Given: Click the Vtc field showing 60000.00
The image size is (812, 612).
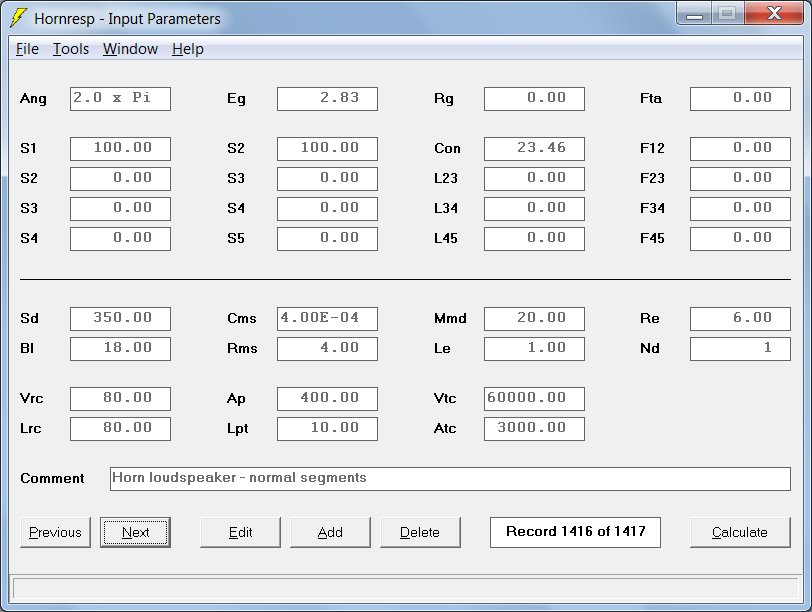Looking at the screenshot, I should 534,399.
